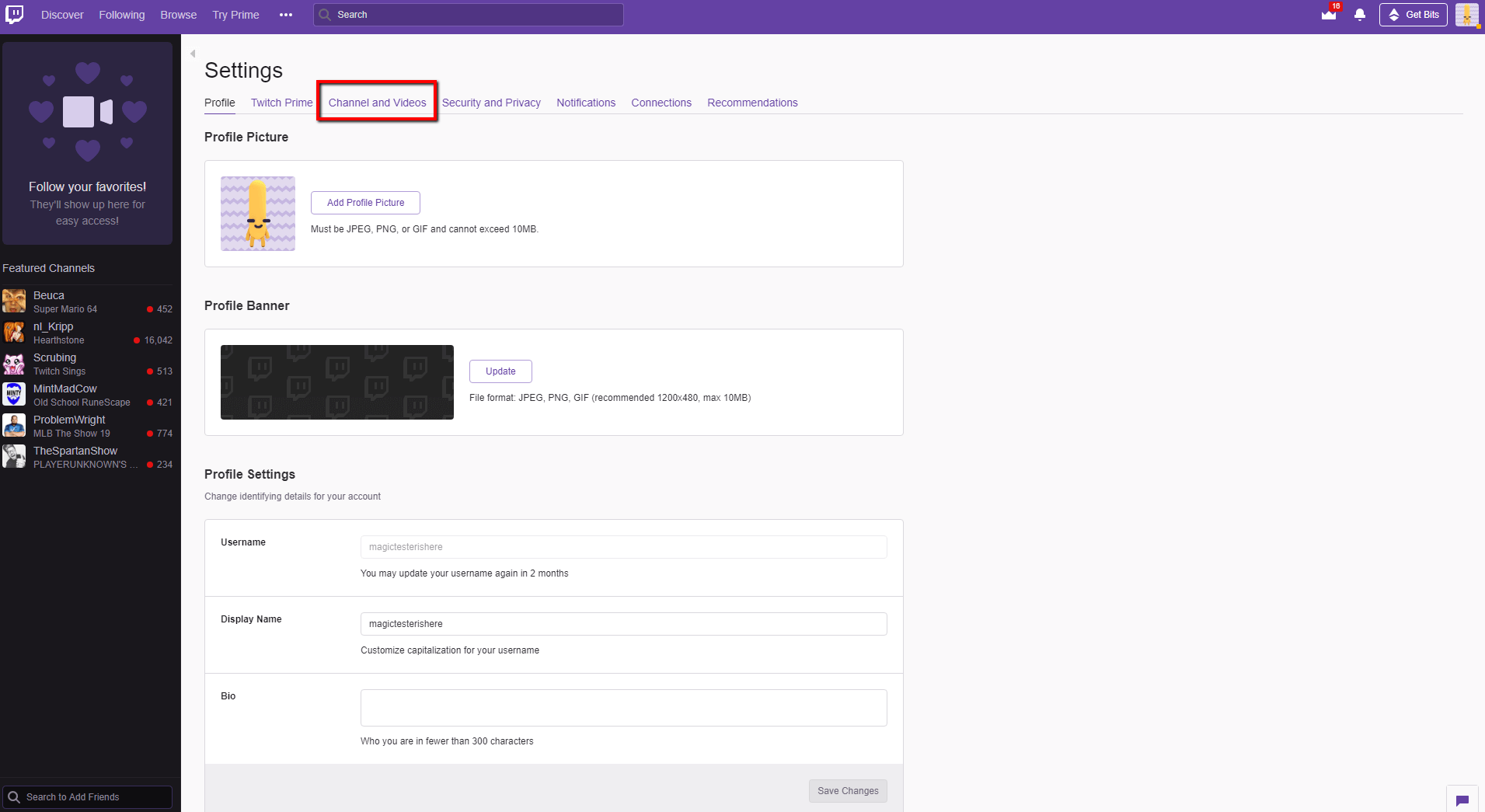Open the ellipsis more-options menu

[x=286, y=14]
